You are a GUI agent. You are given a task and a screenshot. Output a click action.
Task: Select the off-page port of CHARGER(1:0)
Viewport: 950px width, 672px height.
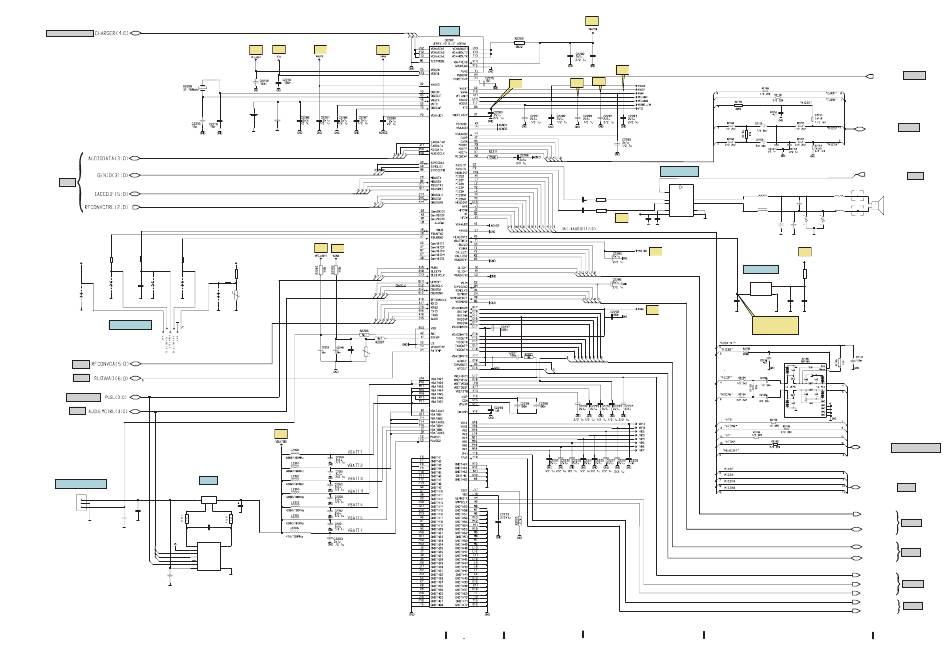[136, 33]
